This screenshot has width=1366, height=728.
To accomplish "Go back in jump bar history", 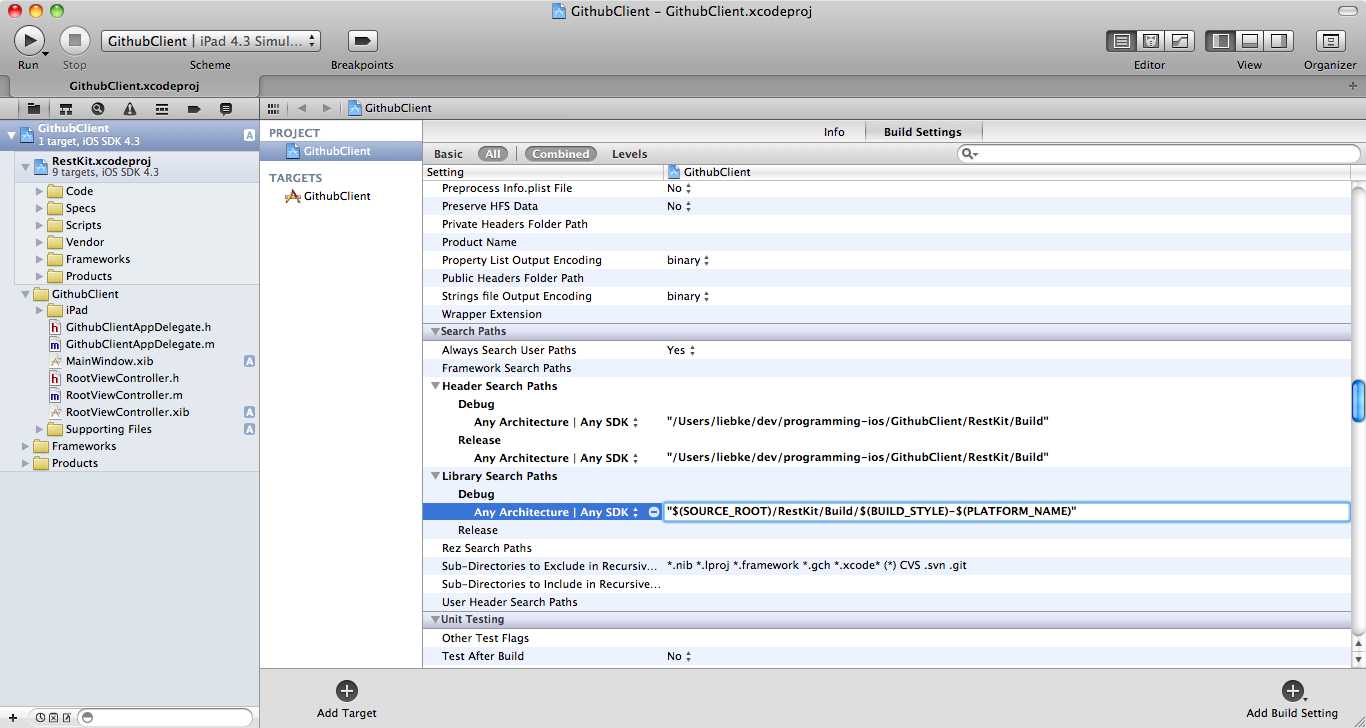I will 301,108.
